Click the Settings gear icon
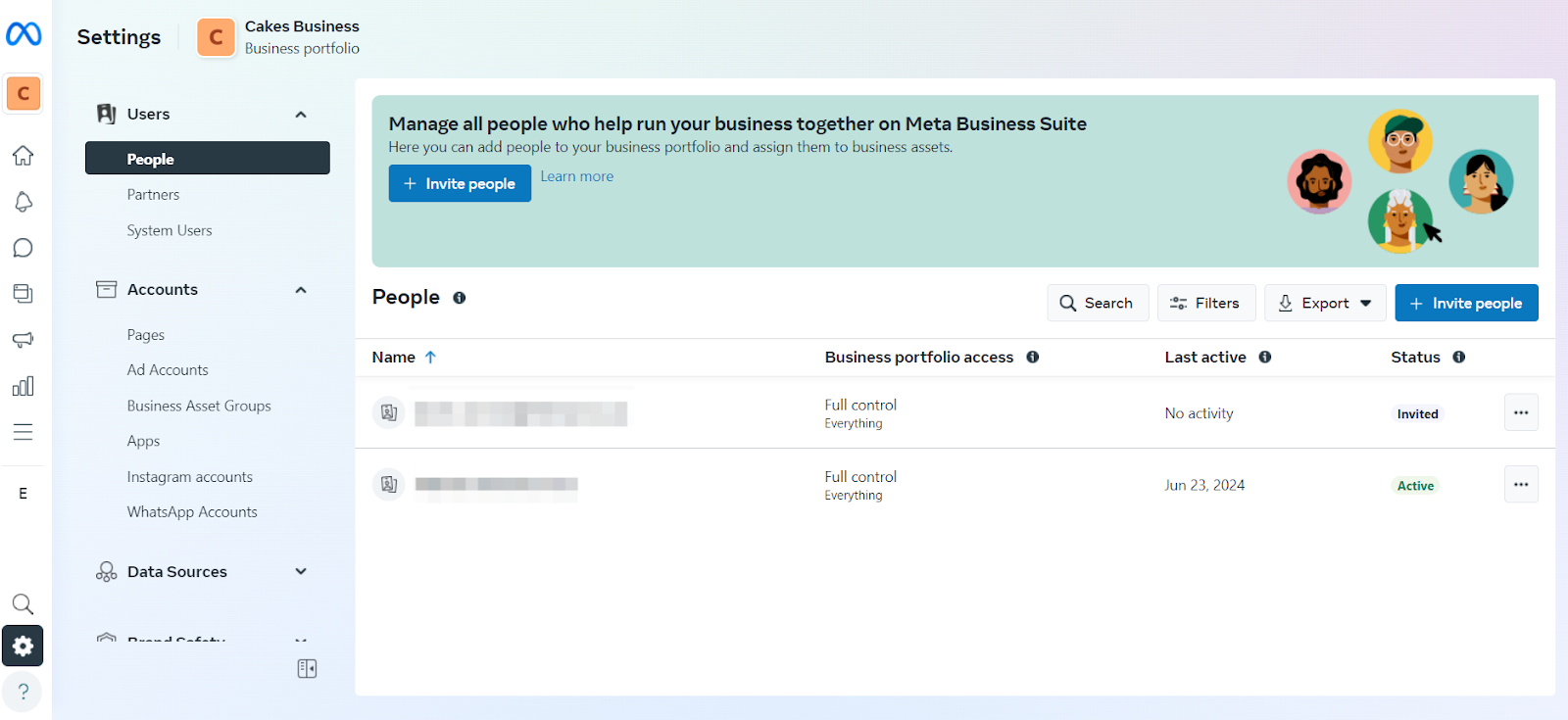 tap(24, 646)
